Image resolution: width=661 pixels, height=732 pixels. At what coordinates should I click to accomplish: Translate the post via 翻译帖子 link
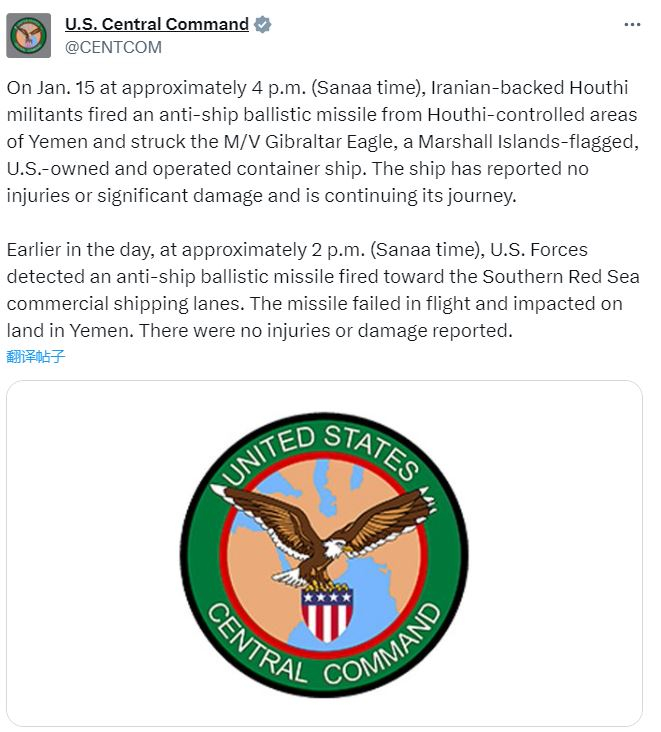point(36,356)
